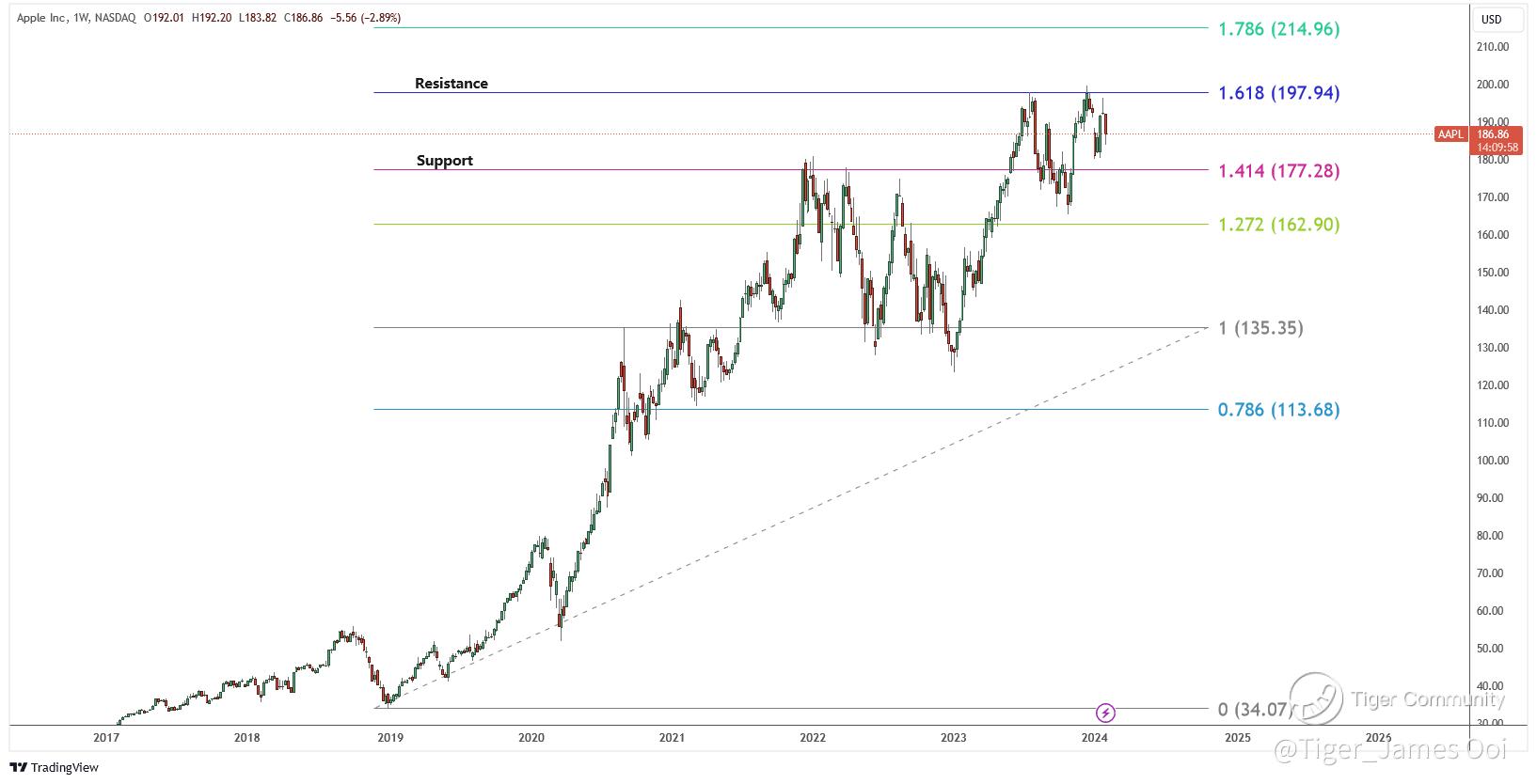This screenshot has height=784, width=1537.
Task: Click the red AAPL symbol tag
Action: [1450, 134]
